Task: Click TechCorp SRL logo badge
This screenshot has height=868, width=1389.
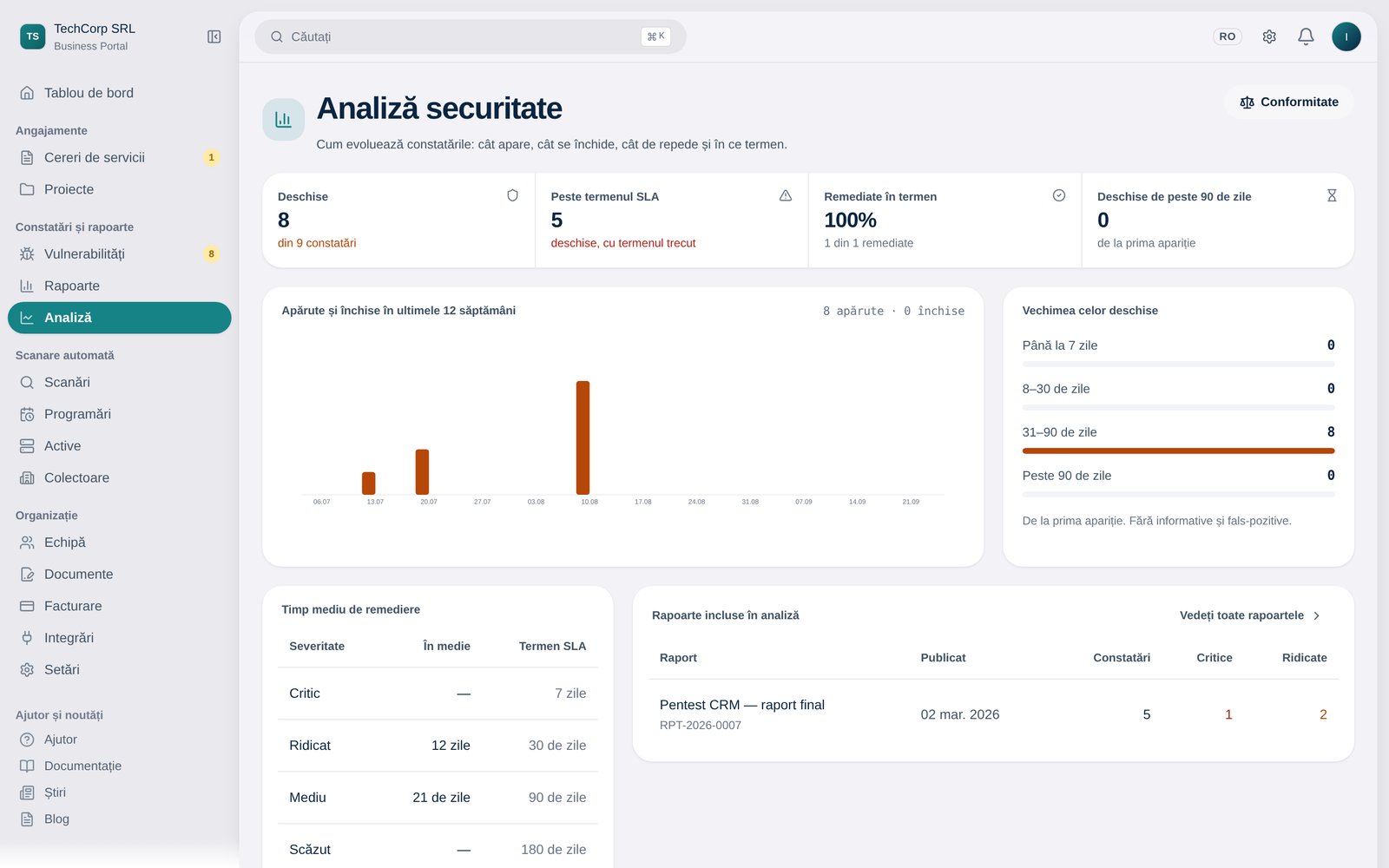Action: [x=32, y=36]
